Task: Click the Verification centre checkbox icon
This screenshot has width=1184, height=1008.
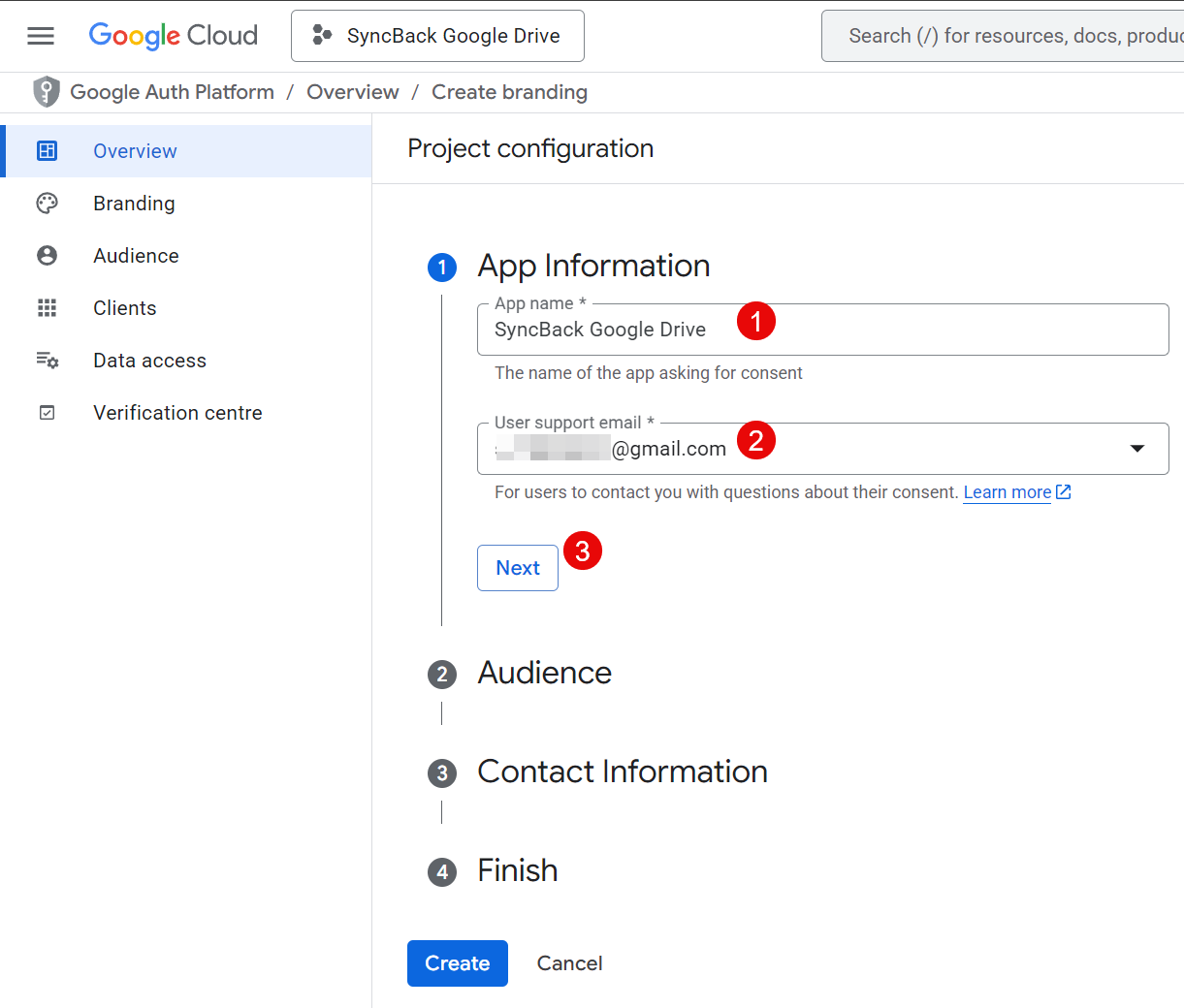Action: click(x=47, y=413)
